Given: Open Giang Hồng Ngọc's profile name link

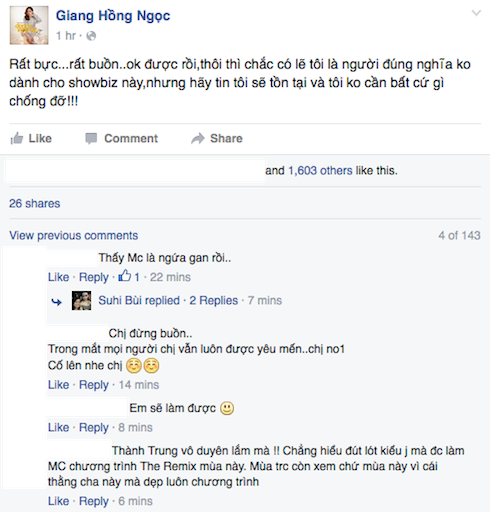Looking at the screenshot, I should [x=113, y=16].
